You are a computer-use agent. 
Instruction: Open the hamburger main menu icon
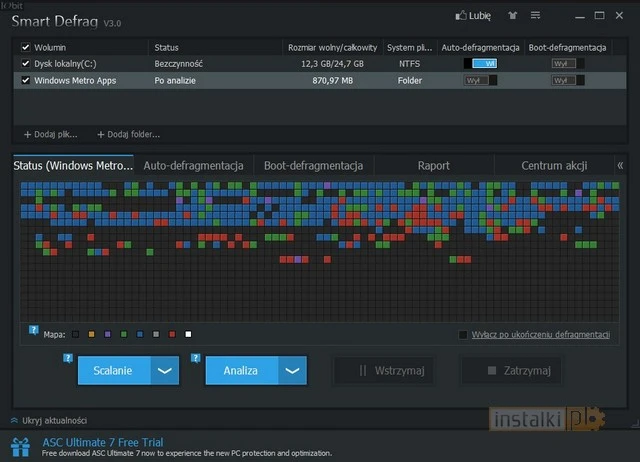(536, 15)
